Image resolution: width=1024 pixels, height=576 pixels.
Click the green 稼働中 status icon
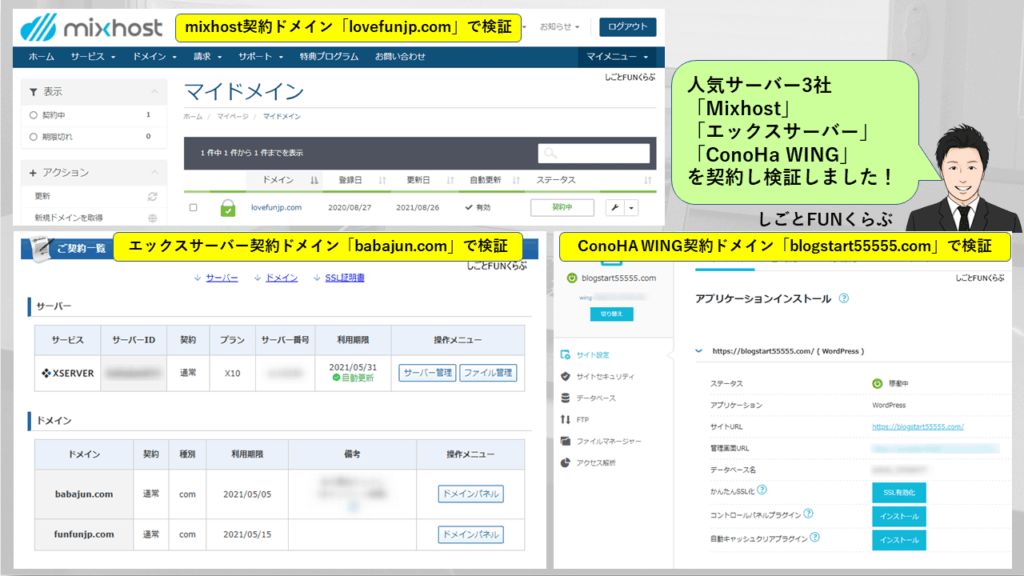[877, 383]
